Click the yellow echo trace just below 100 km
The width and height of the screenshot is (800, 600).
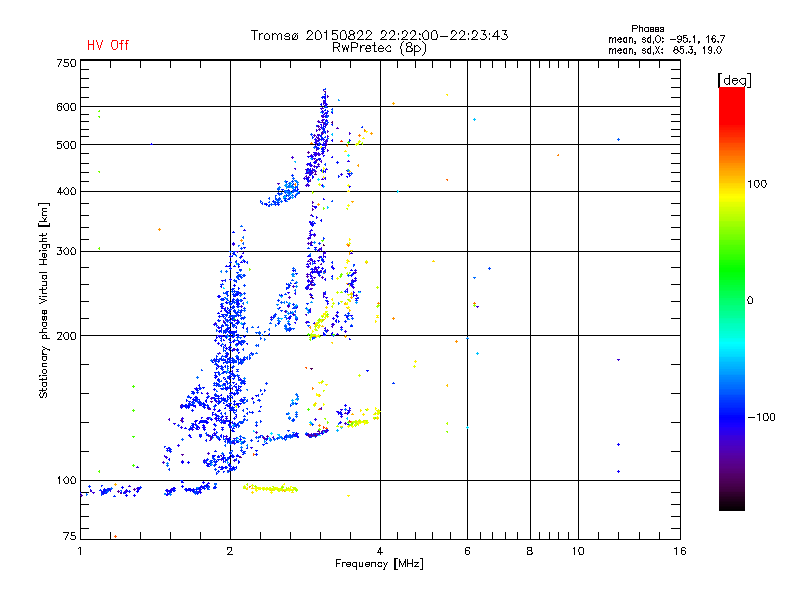[x=270, y=489]
